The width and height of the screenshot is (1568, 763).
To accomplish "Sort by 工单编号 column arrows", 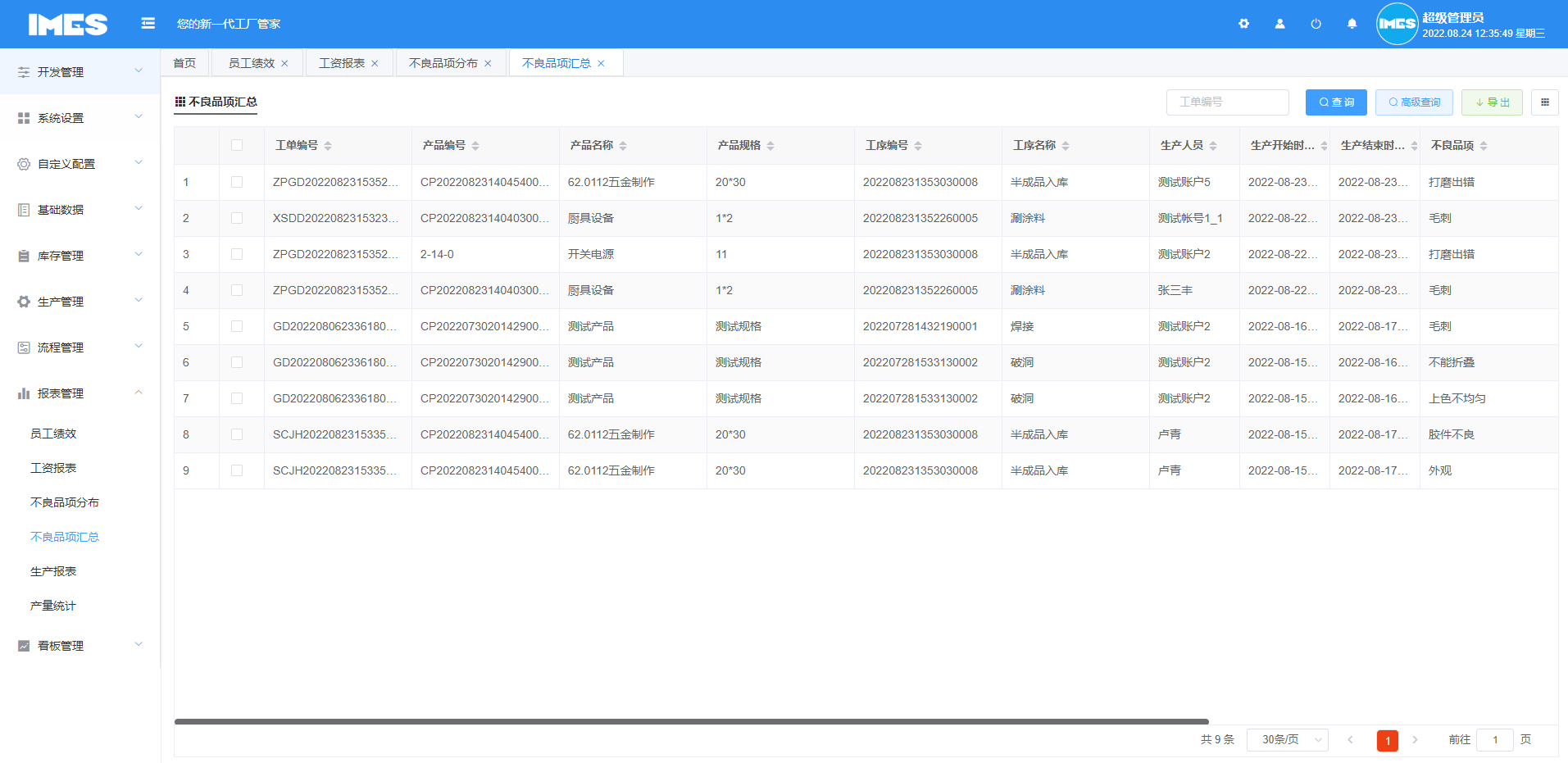I will [x=328, y=146].
